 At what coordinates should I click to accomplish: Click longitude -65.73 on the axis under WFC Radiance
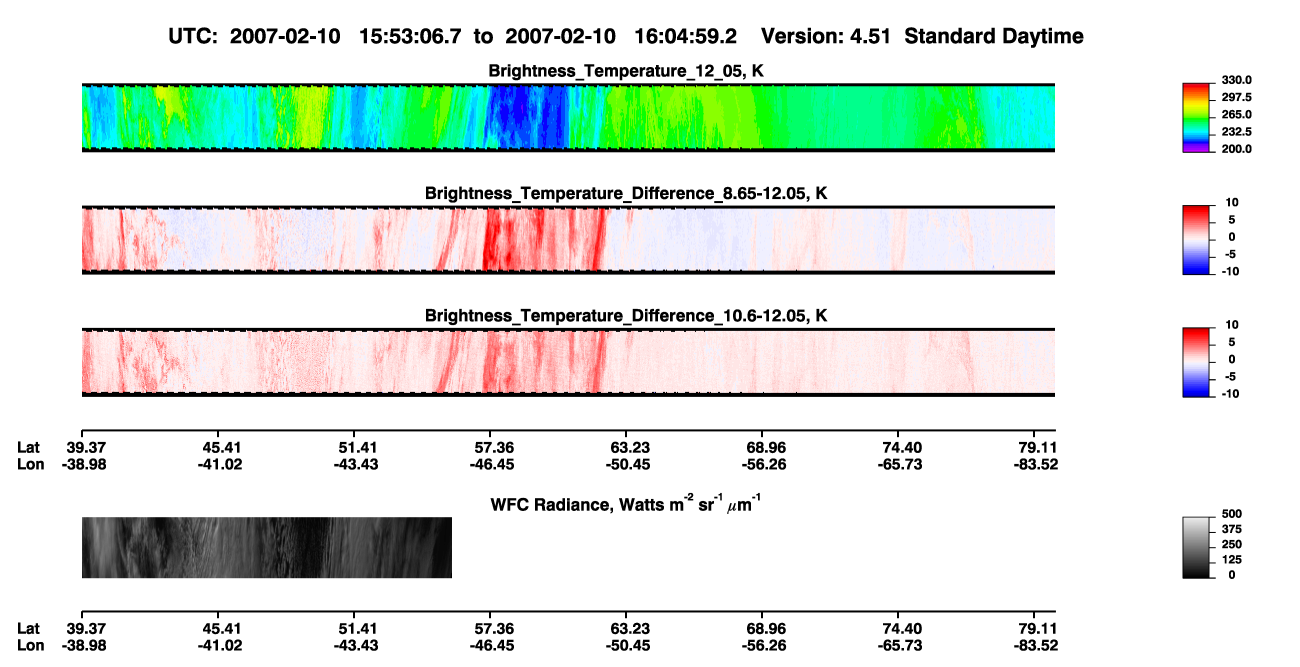901,645
